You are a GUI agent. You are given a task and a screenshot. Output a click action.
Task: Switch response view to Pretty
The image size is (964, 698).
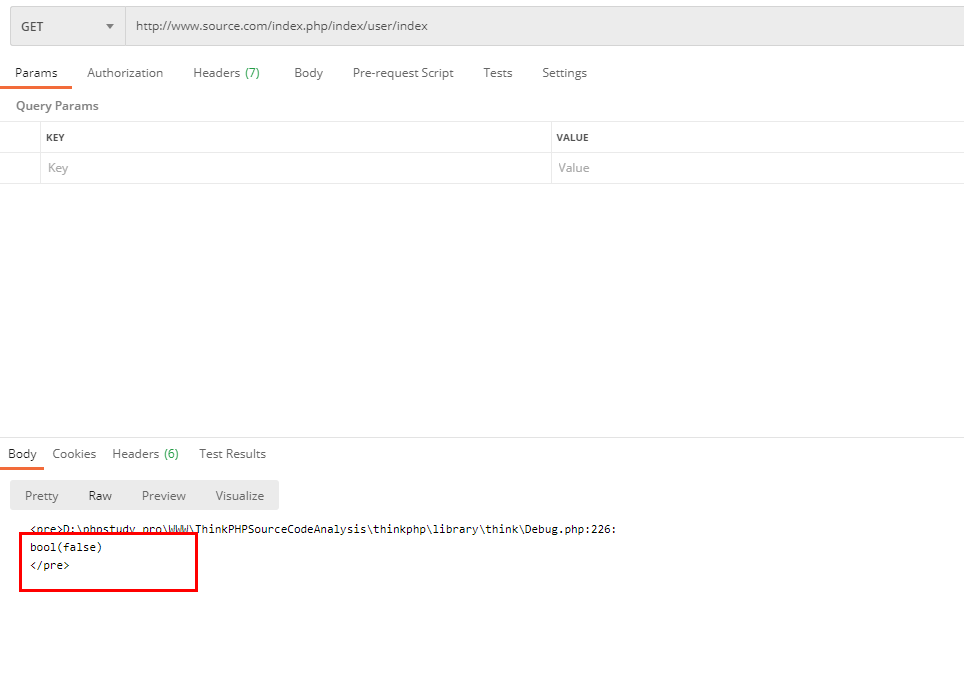coord(41,496)
